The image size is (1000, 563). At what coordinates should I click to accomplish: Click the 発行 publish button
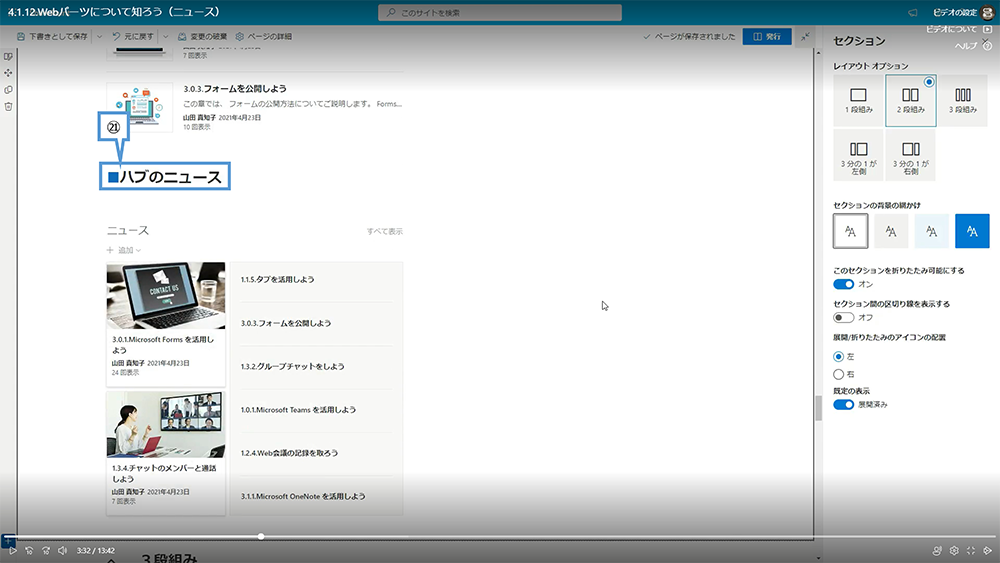click(767, 36)
